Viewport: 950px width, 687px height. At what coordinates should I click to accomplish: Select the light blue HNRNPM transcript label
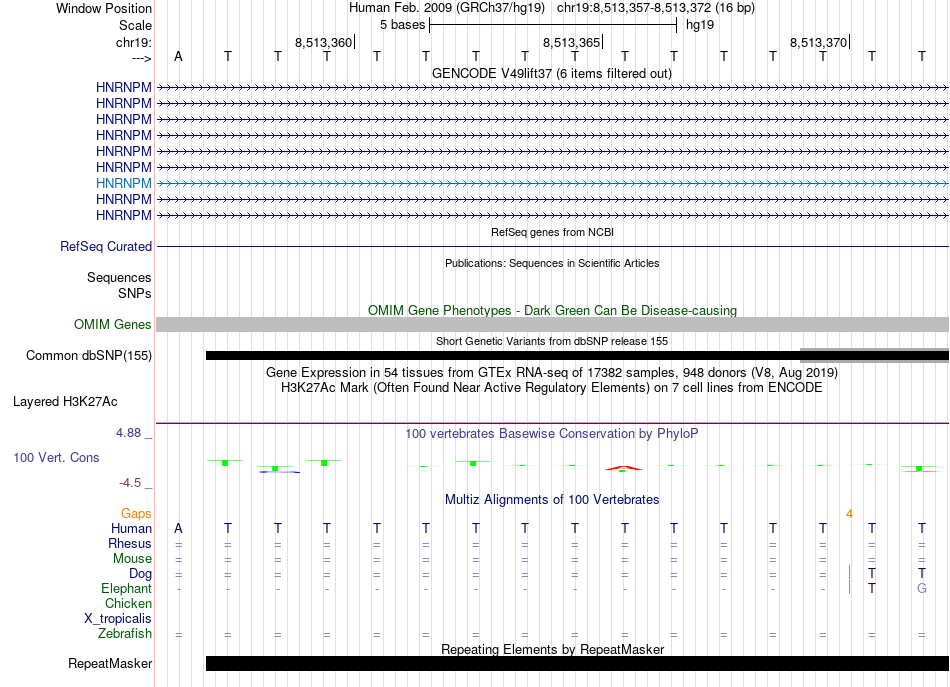124,183
